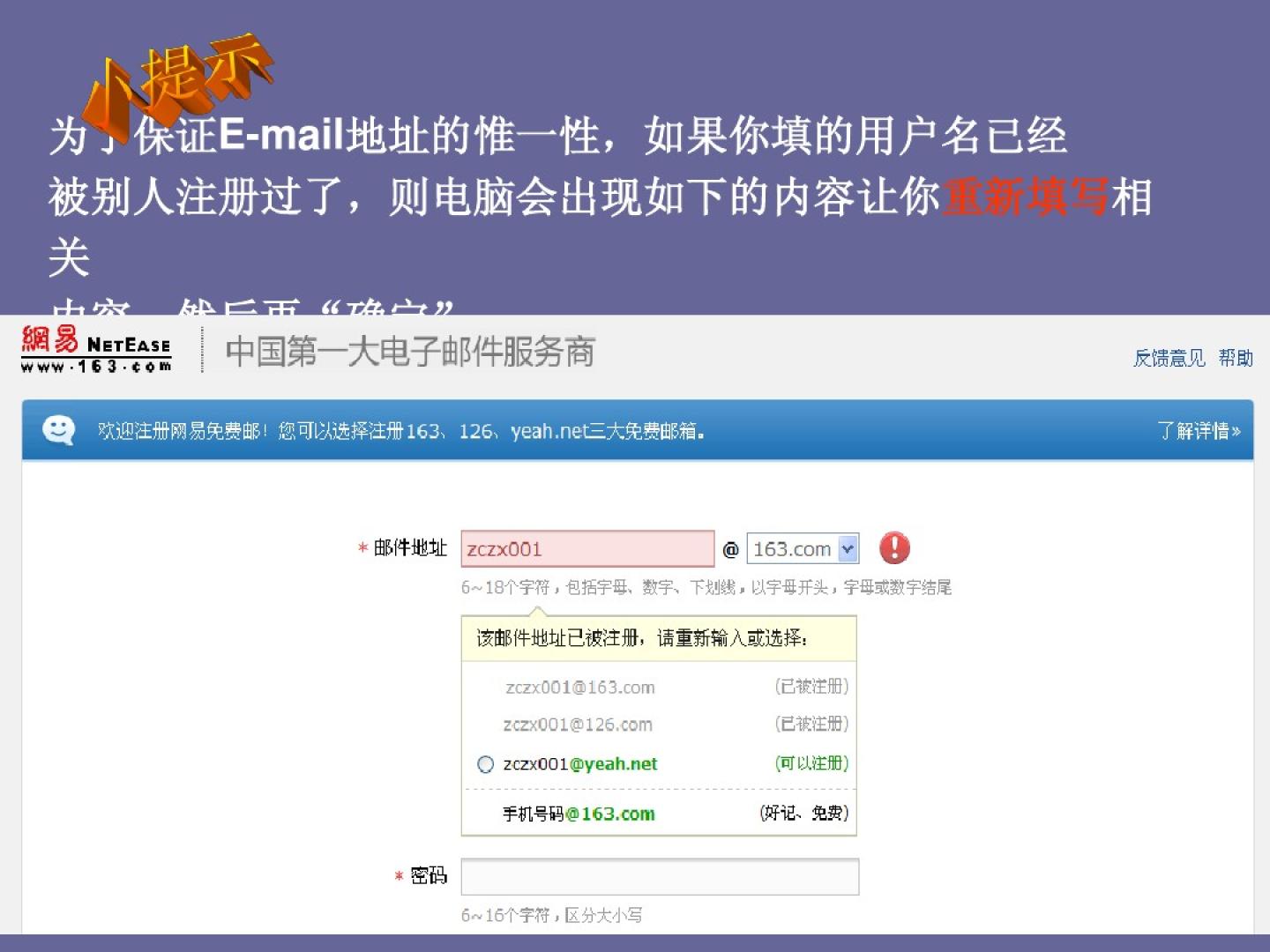Click the 该邮件地址已被注册 tooltip header
The width and height of the screenshot is (1270, 952).
pos(642,638)
